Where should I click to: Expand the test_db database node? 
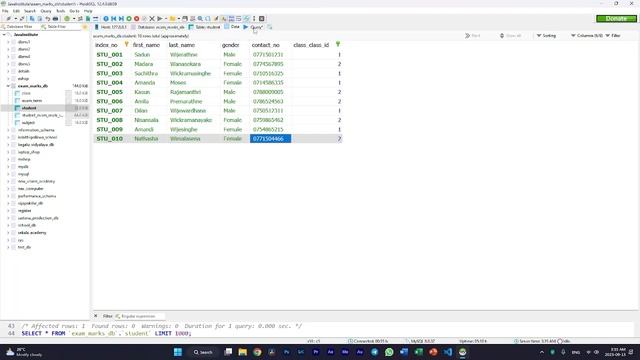tap(8, 247)
